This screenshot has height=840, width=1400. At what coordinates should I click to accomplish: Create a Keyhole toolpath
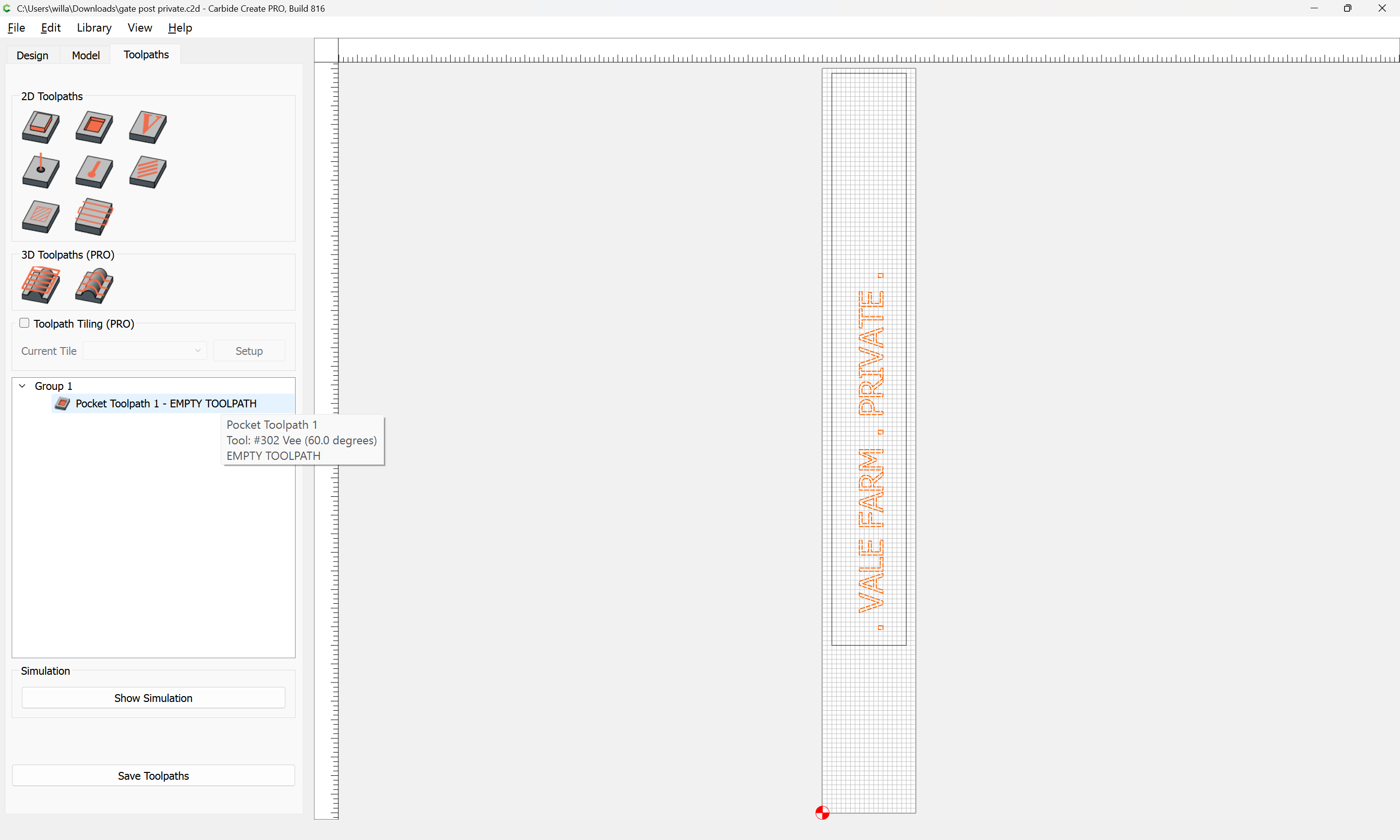coord(94,172)
